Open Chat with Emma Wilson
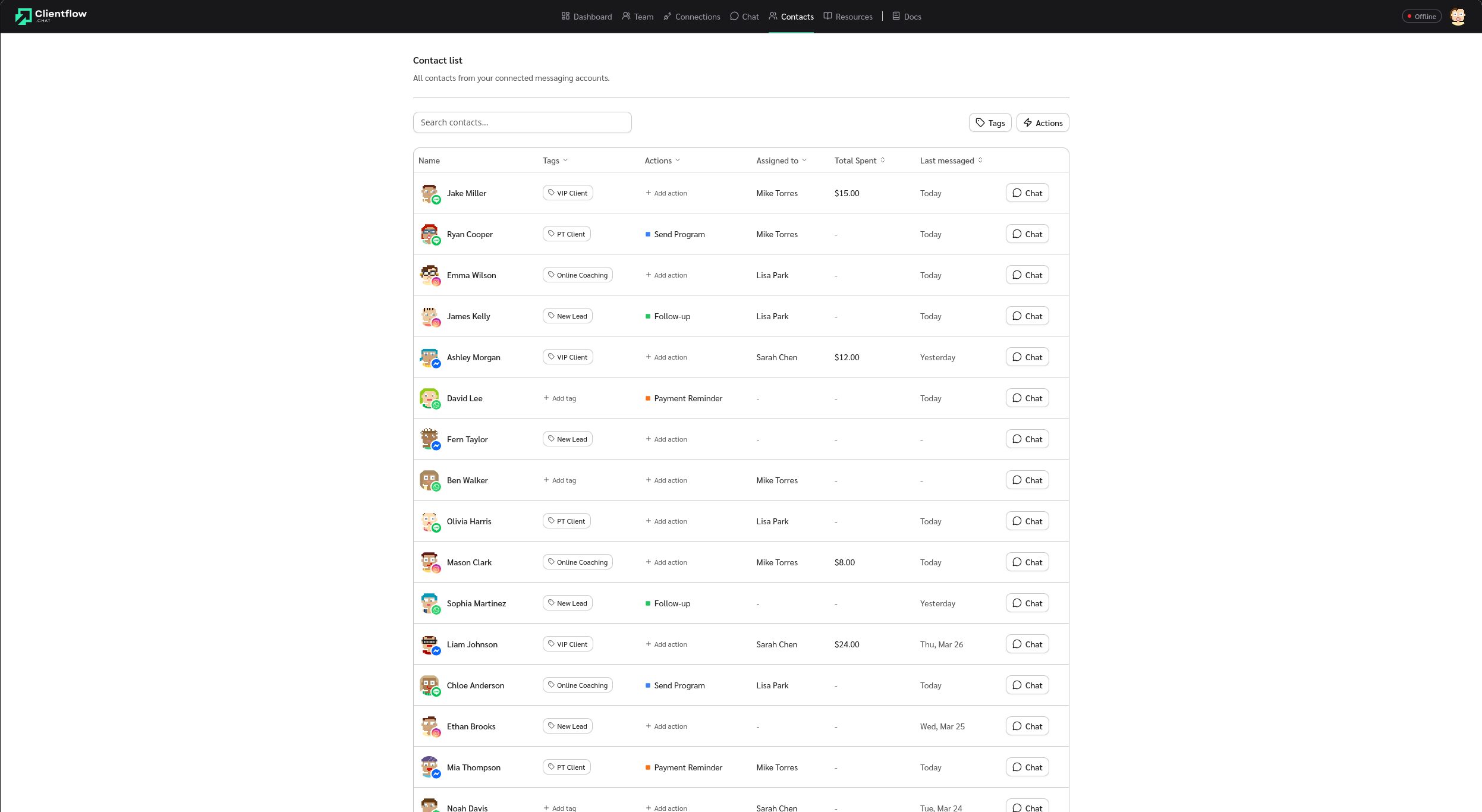This screenshot has width=1482, height=812. click(x=1027, y=275)
